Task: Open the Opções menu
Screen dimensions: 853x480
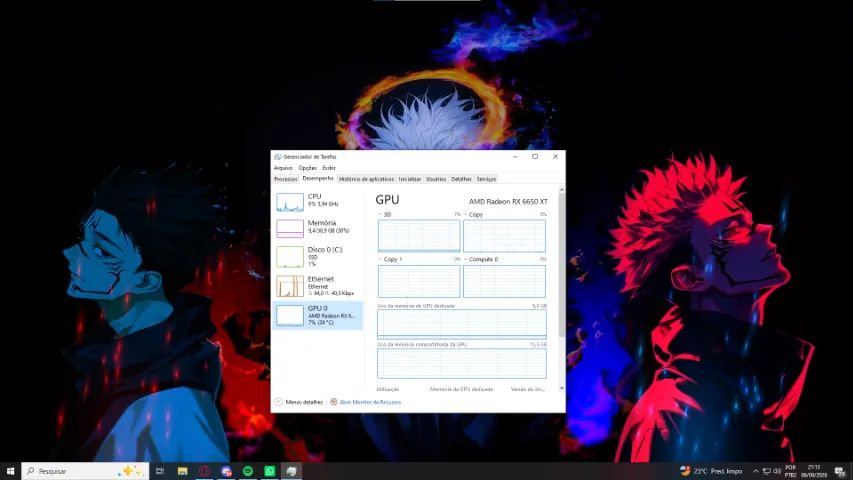Action: pos(307,168)
